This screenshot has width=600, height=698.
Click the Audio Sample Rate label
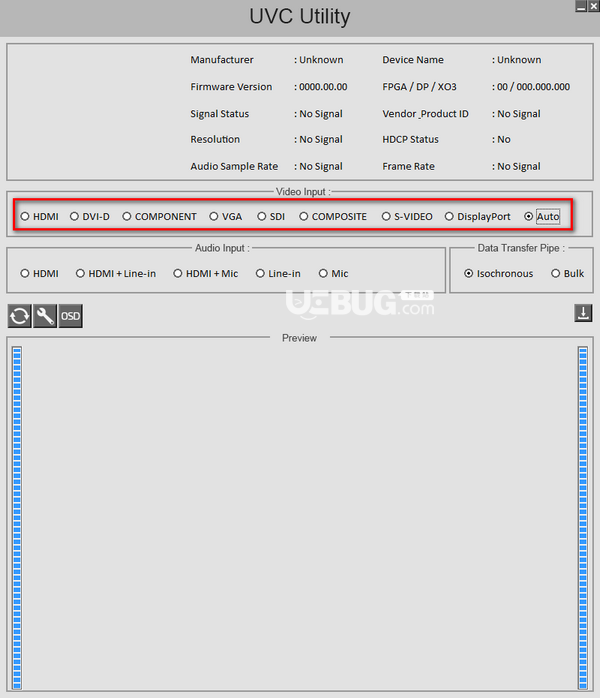[x=234, y=166]
